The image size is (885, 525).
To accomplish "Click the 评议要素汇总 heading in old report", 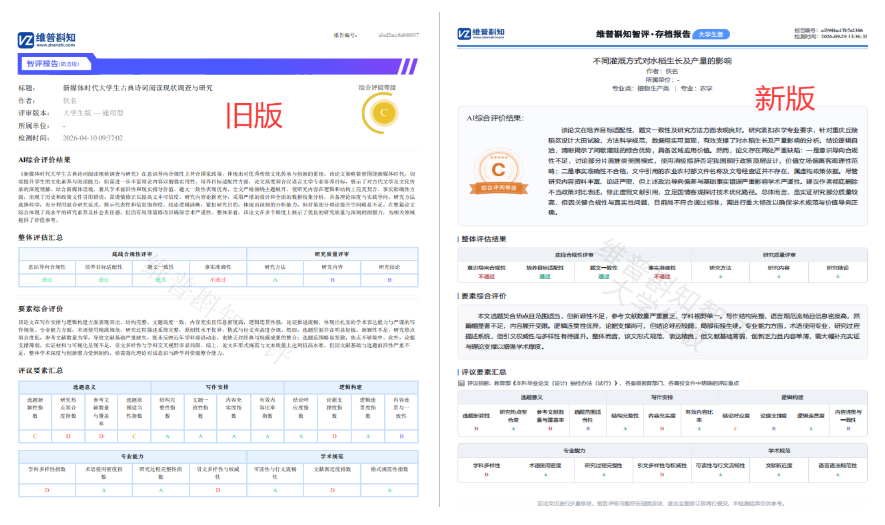I will 41,371.
